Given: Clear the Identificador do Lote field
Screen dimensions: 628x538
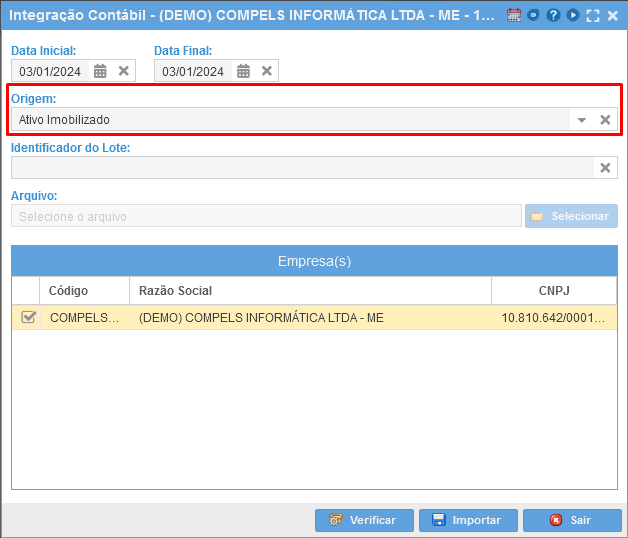Looking at the screenshot, I should (605, 167).
